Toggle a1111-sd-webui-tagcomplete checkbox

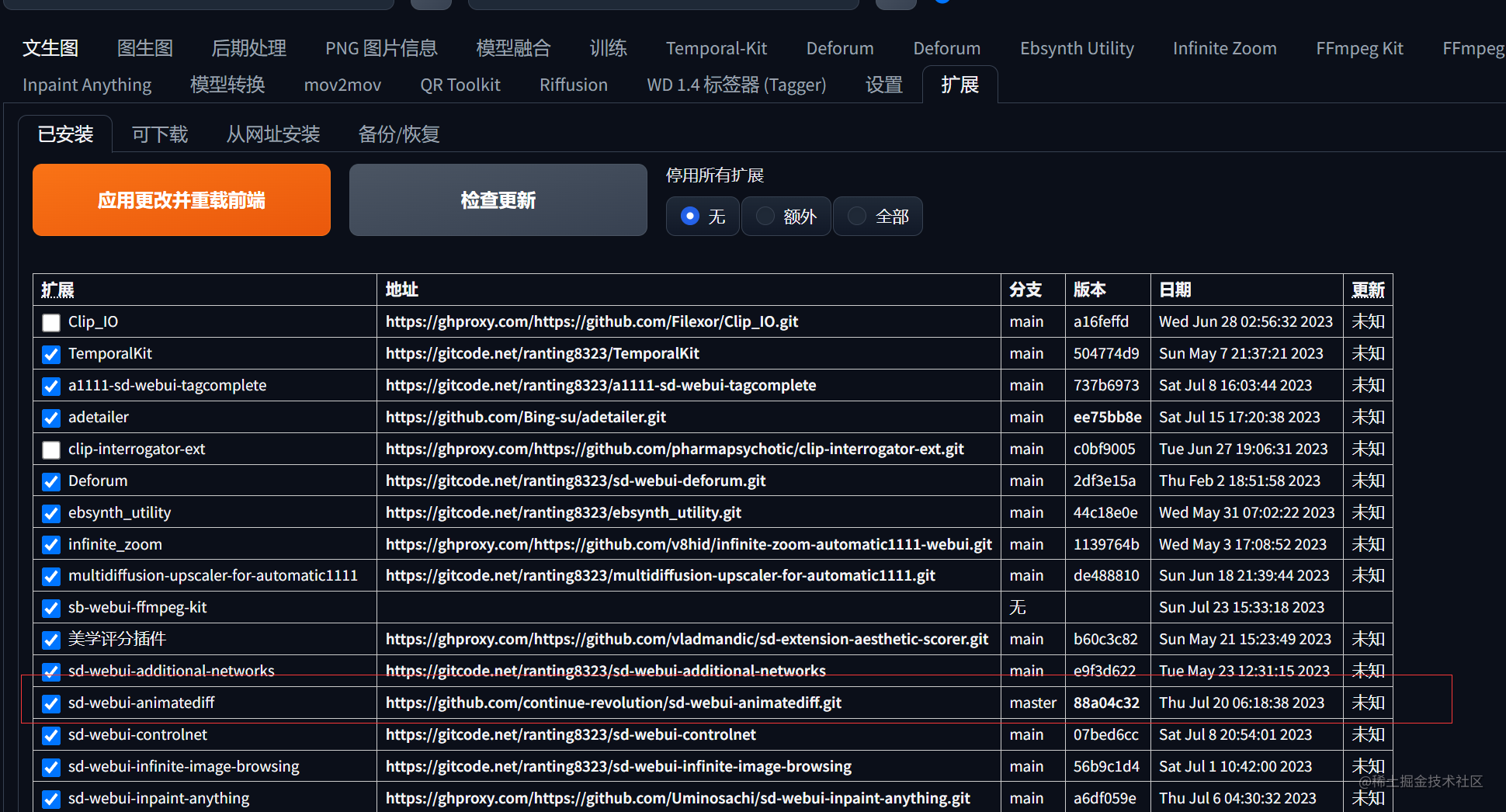coord(51,387)
